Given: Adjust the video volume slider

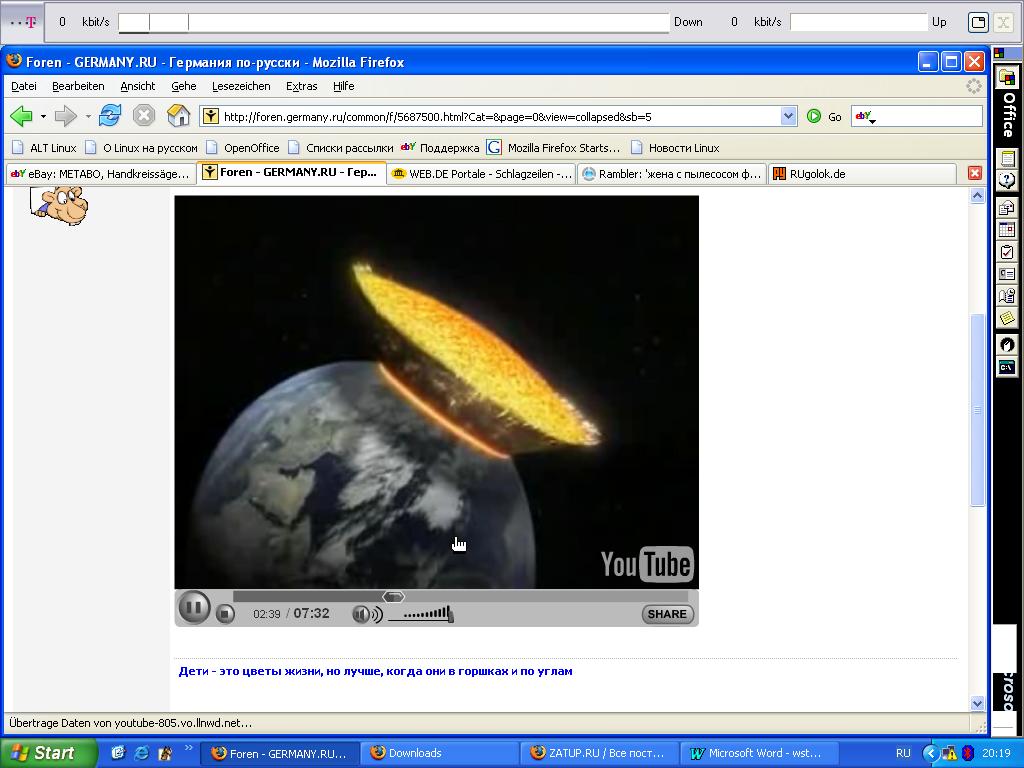Looking at the screenshot, I should pos(420,614).
